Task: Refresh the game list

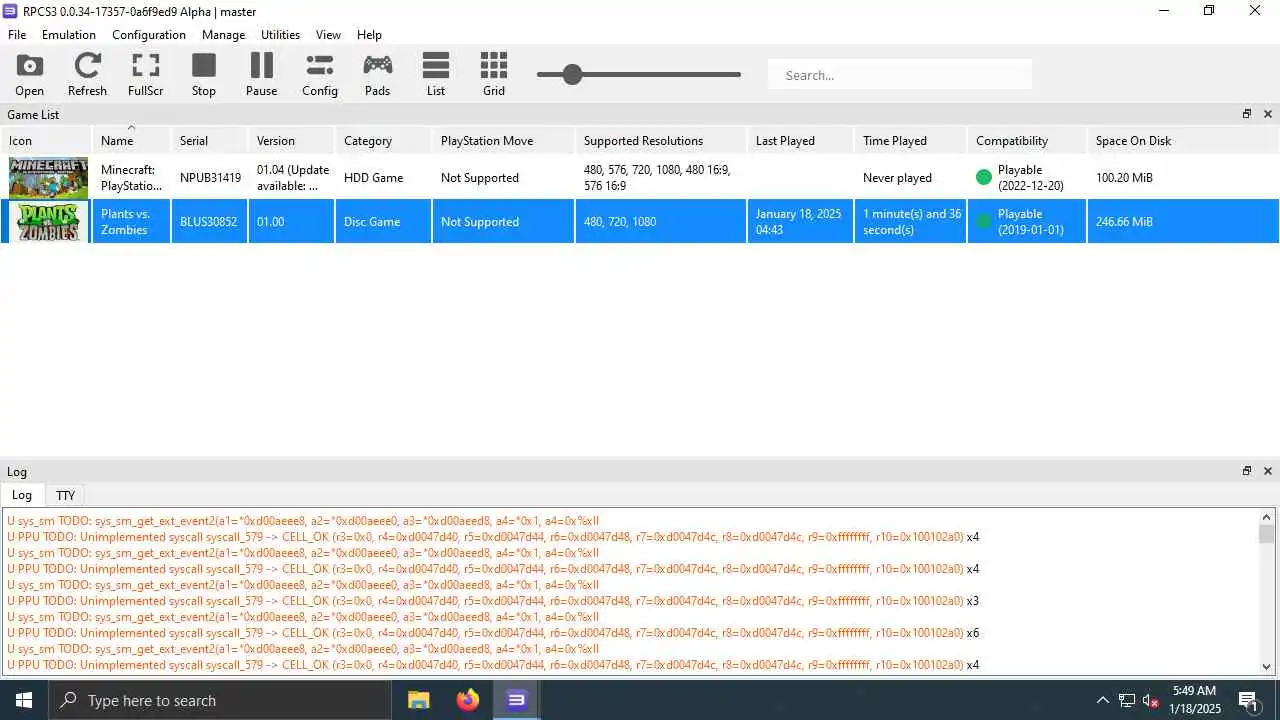Action: [x=87, y=75]
